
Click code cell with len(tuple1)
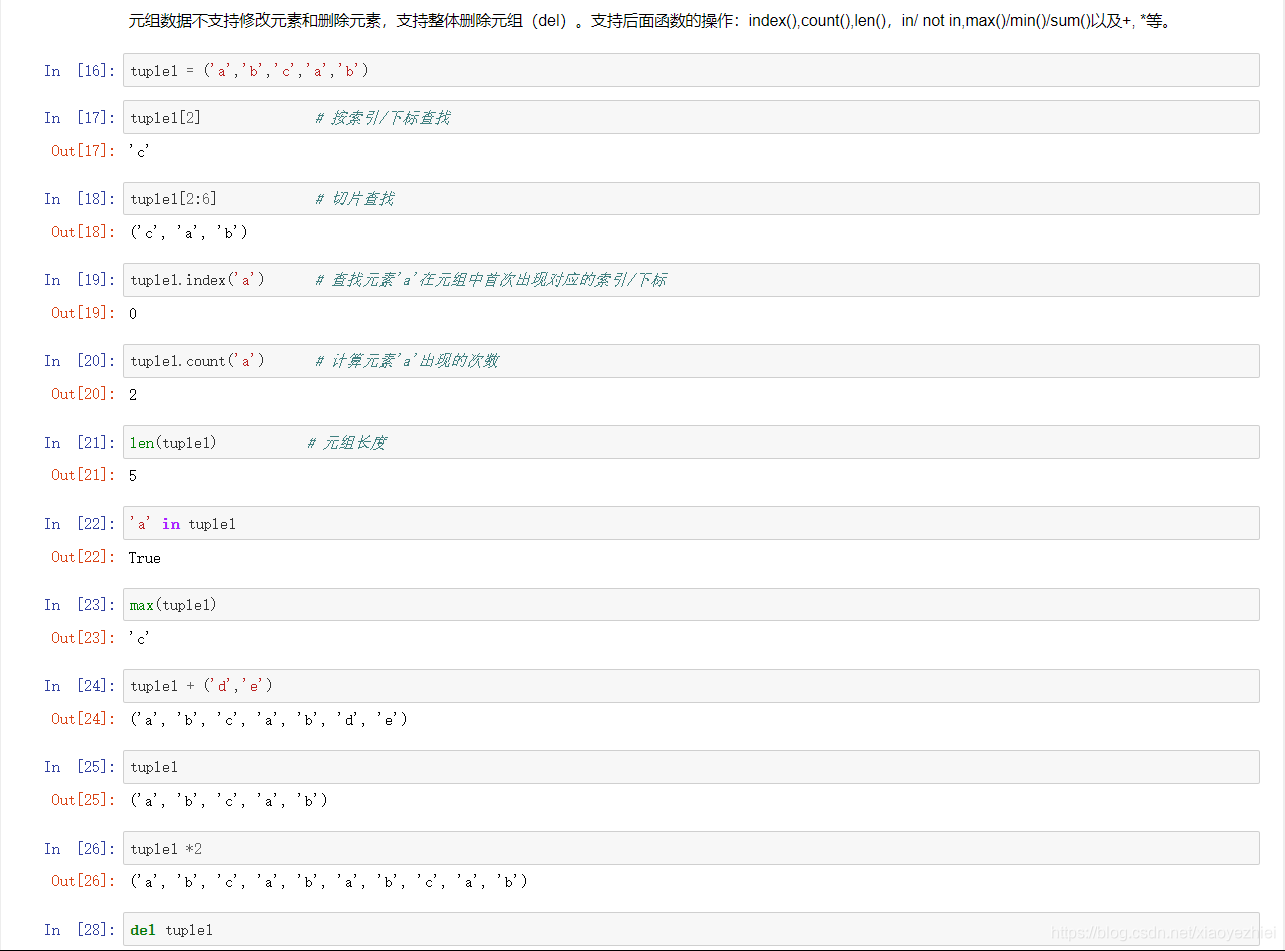point(691,442)
